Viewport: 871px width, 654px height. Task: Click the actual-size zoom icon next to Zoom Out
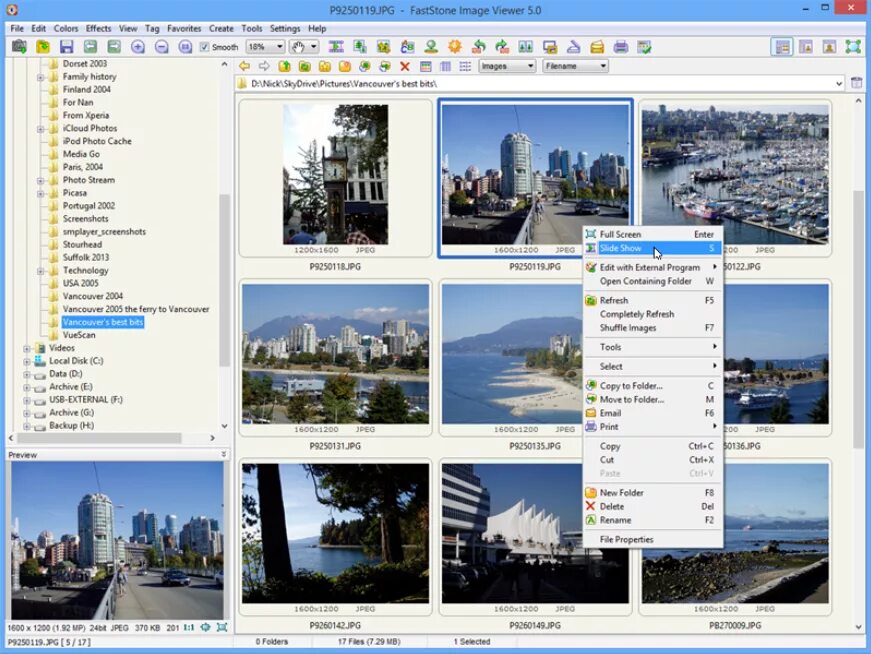tap(186, 47)
